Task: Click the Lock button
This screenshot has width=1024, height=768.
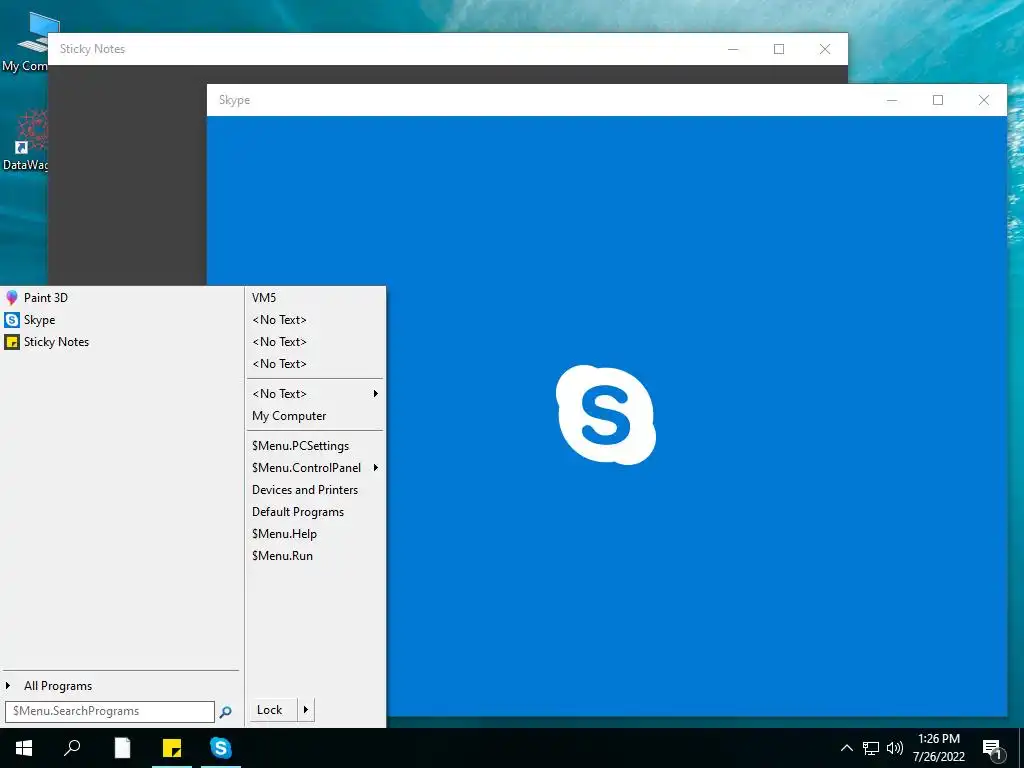Action: (273, 710)
